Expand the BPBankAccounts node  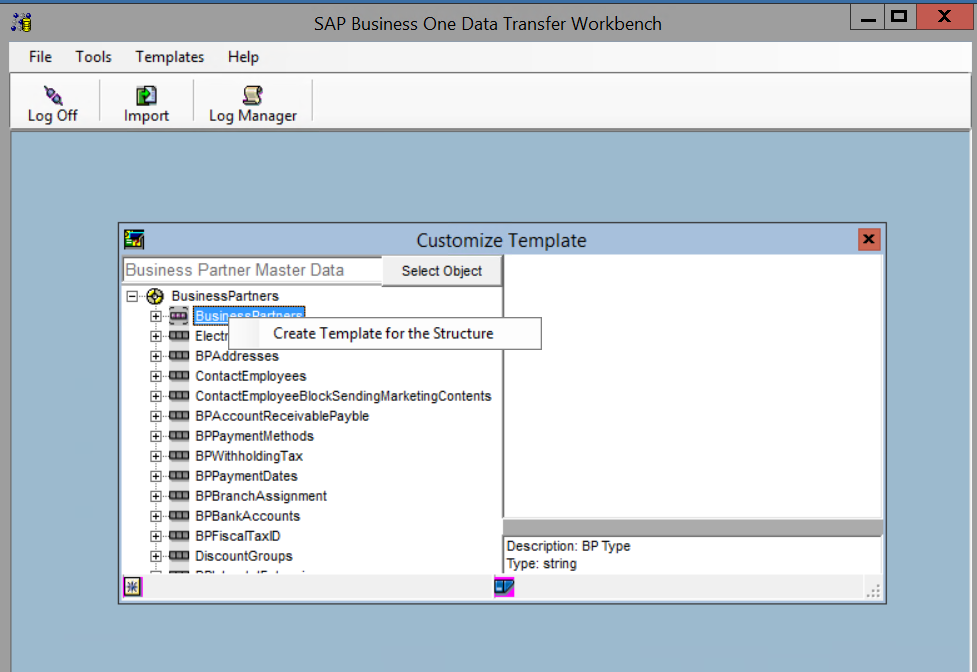(156, 516)
